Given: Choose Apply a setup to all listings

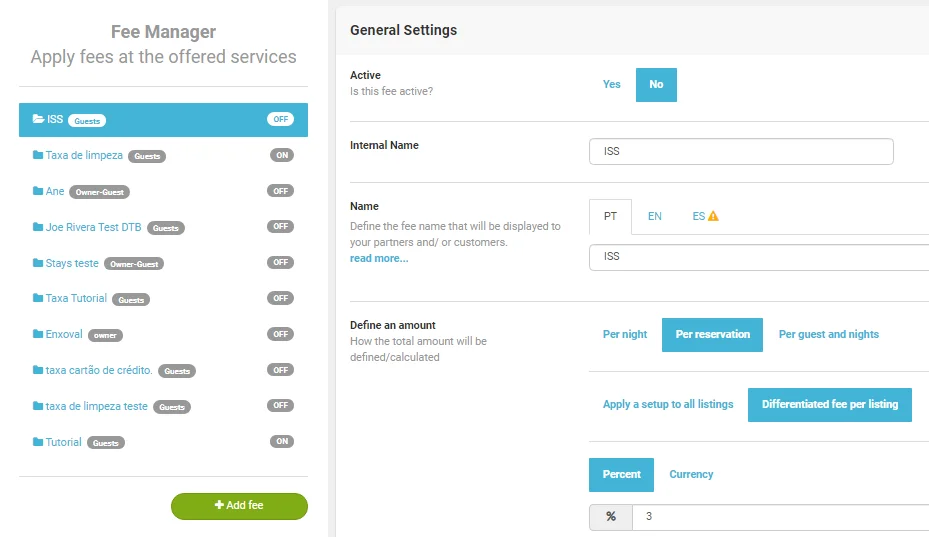Looking at the screenshot, I should (x=668, y=405).
